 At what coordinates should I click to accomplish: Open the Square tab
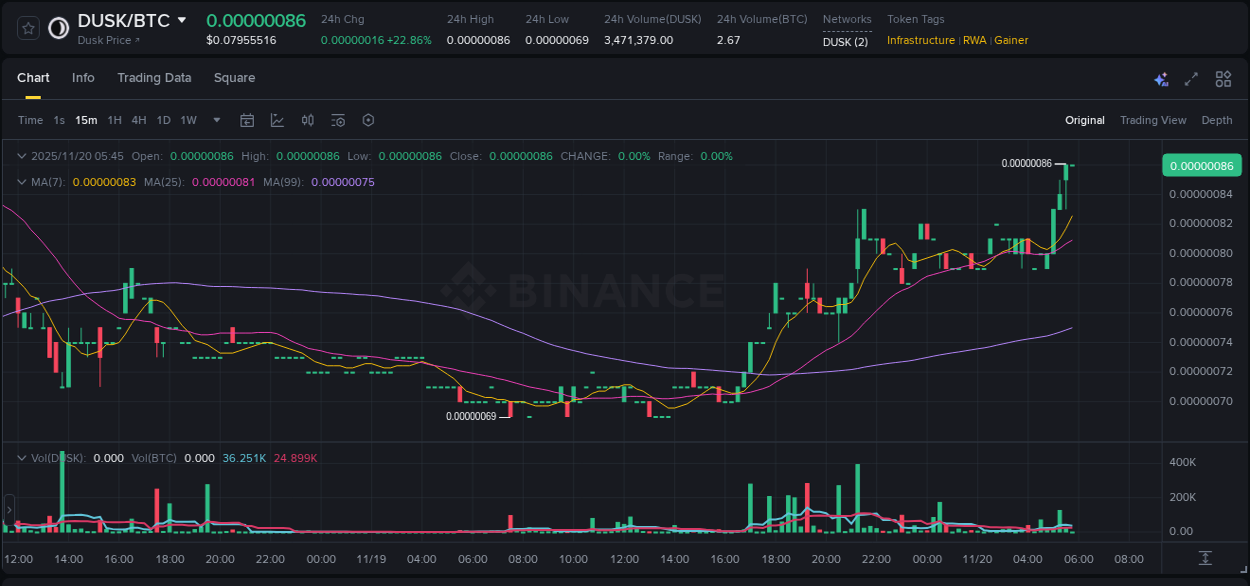click(x=234, y=78)
